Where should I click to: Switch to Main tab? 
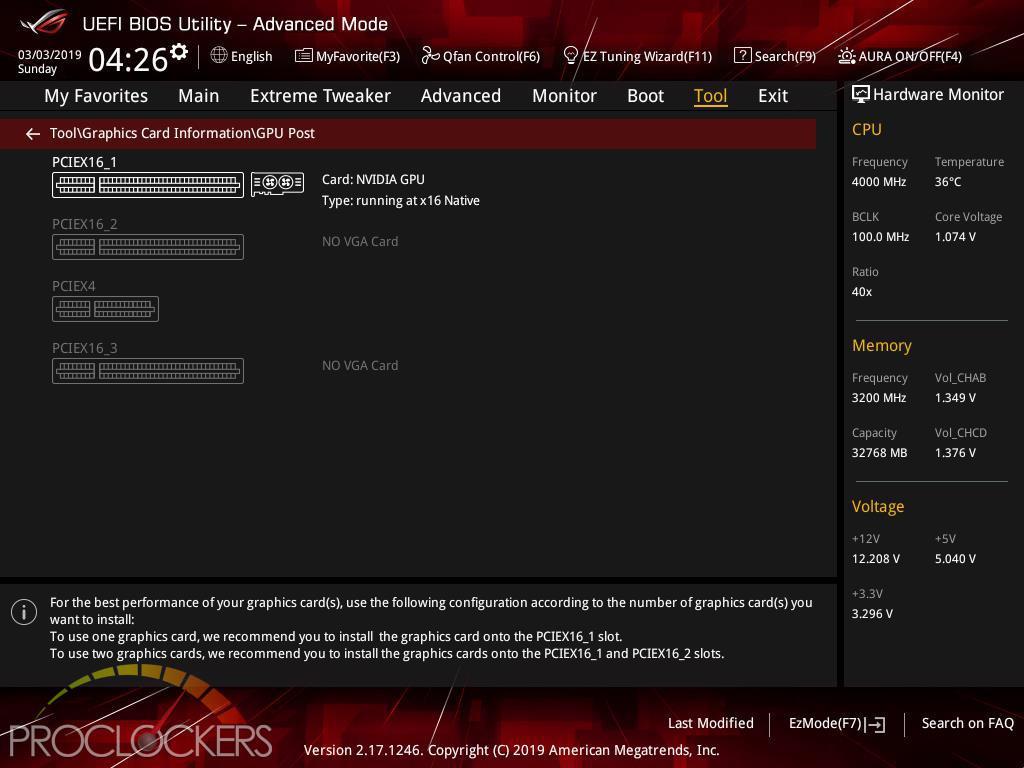[199, 96]
